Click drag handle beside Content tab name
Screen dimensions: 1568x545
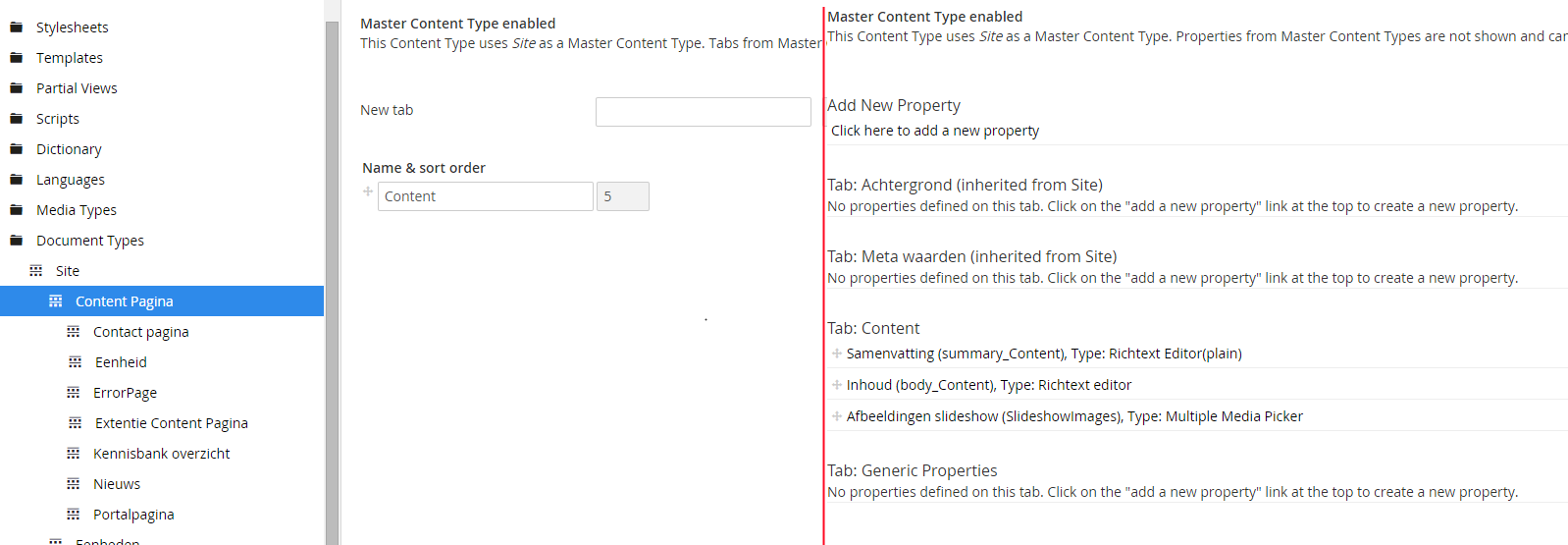368,191
